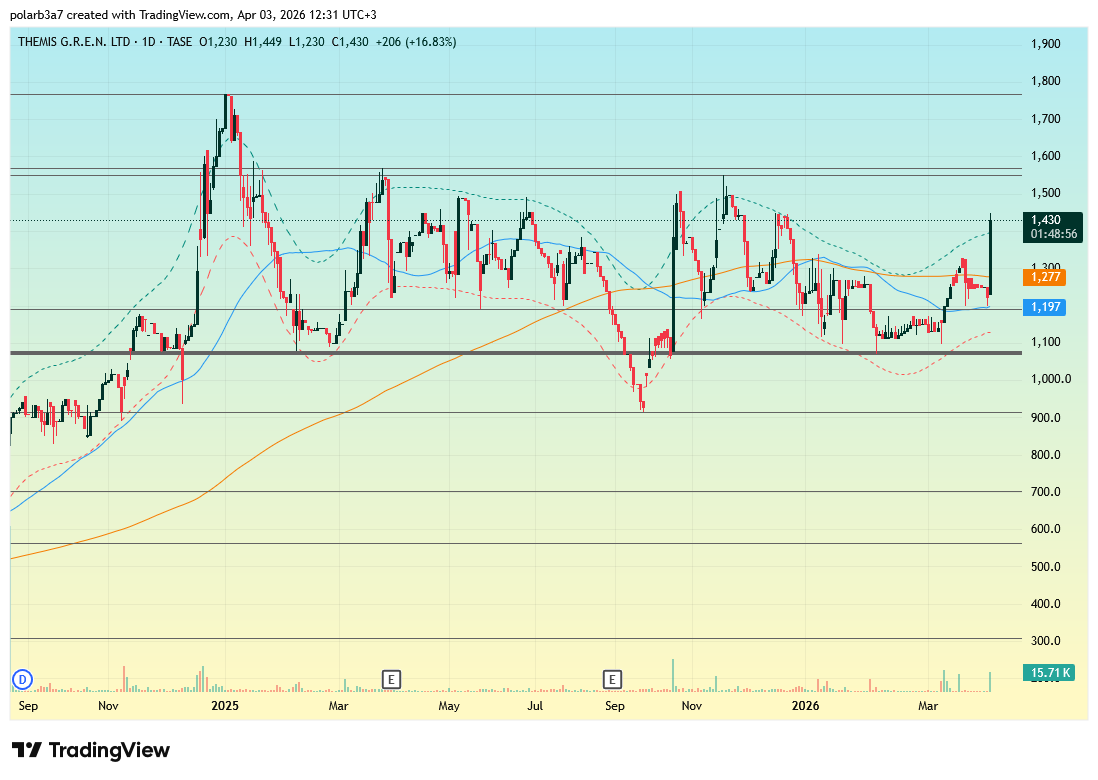Click the 1,800 price scale label

(x=1046, y=81)
